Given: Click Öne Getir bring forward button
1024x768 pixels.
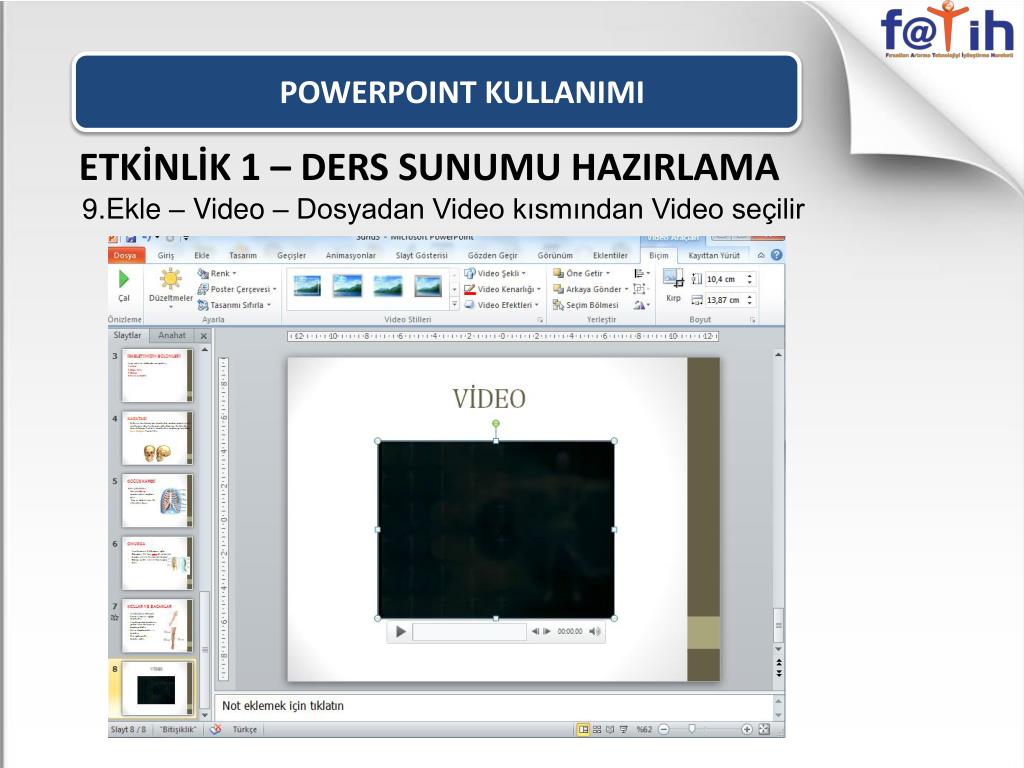Looking at the screenshot, I should [581, 274].
